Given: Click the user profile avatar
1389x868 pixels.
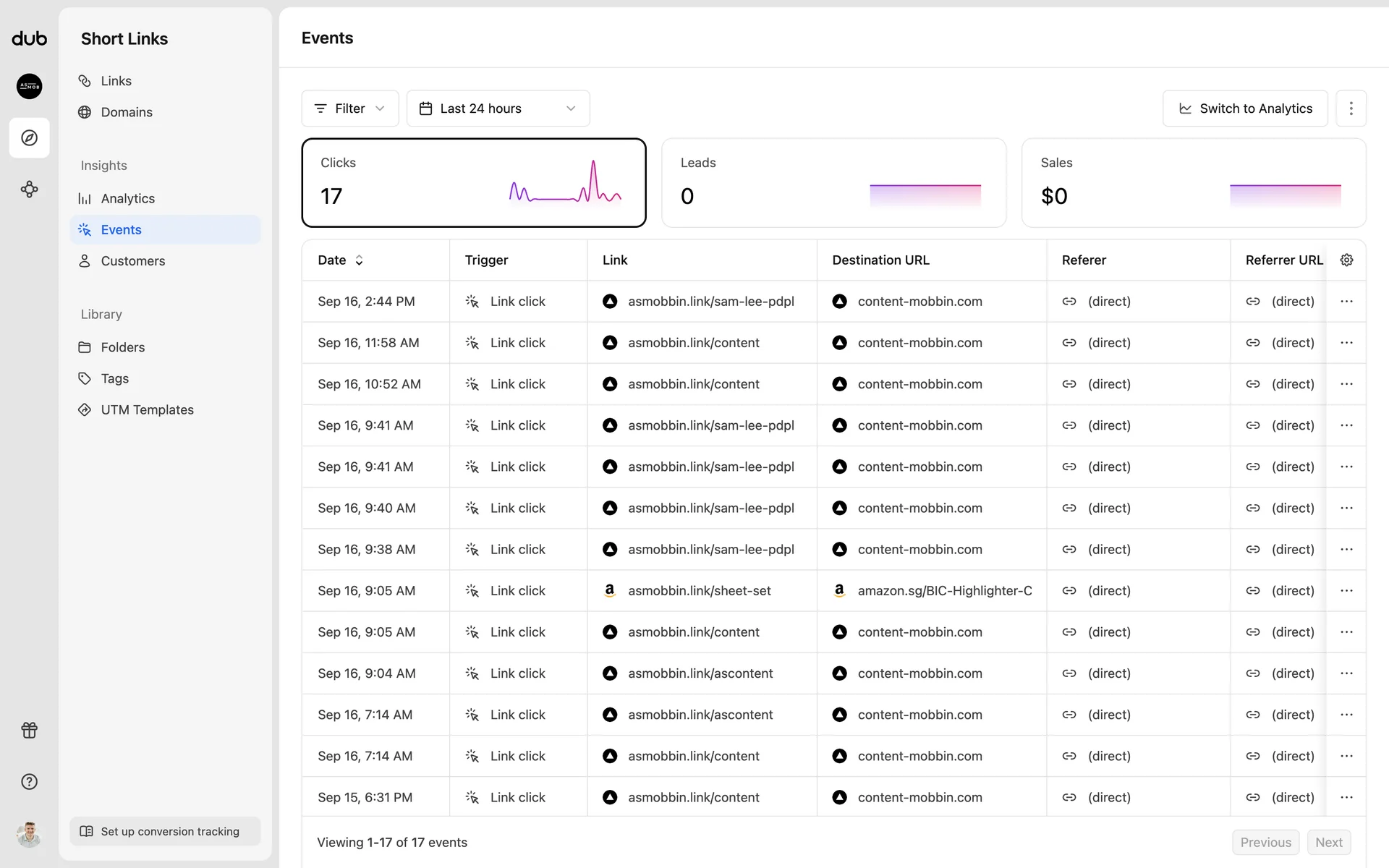Looking at the screenshot, I should [29, 834].
